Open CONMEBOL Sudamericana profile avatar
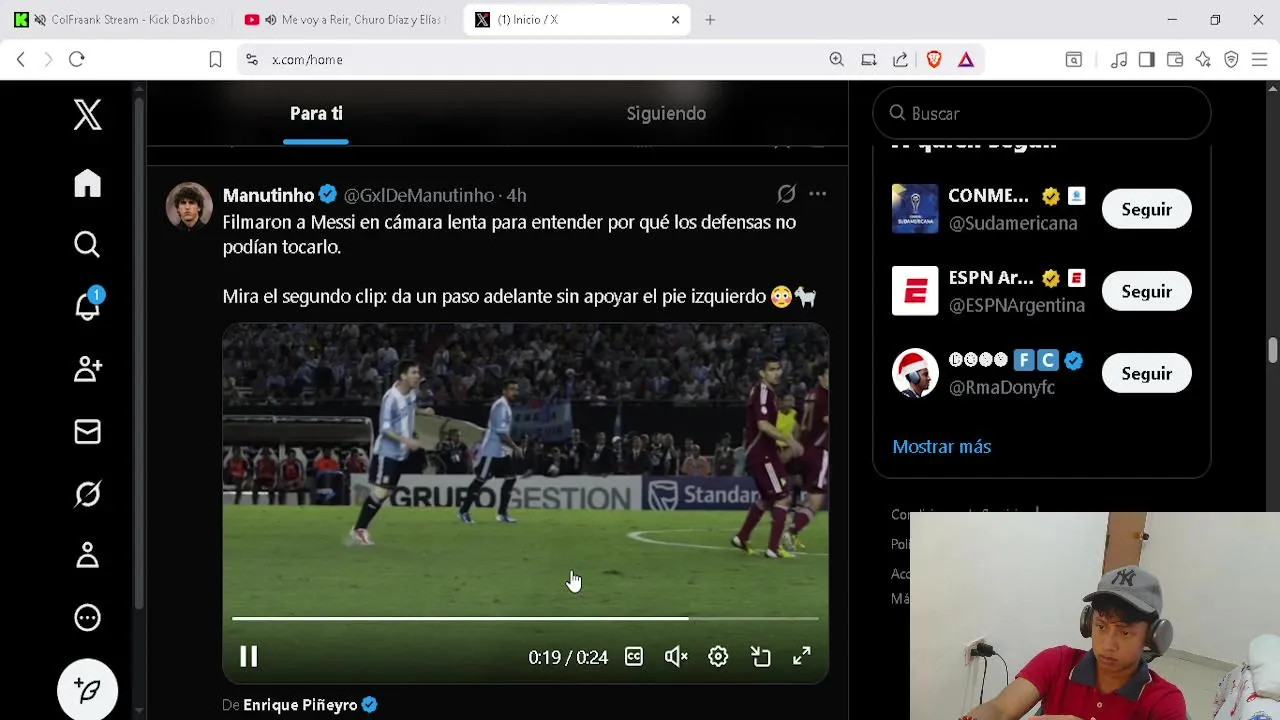 tap(915, 209)
